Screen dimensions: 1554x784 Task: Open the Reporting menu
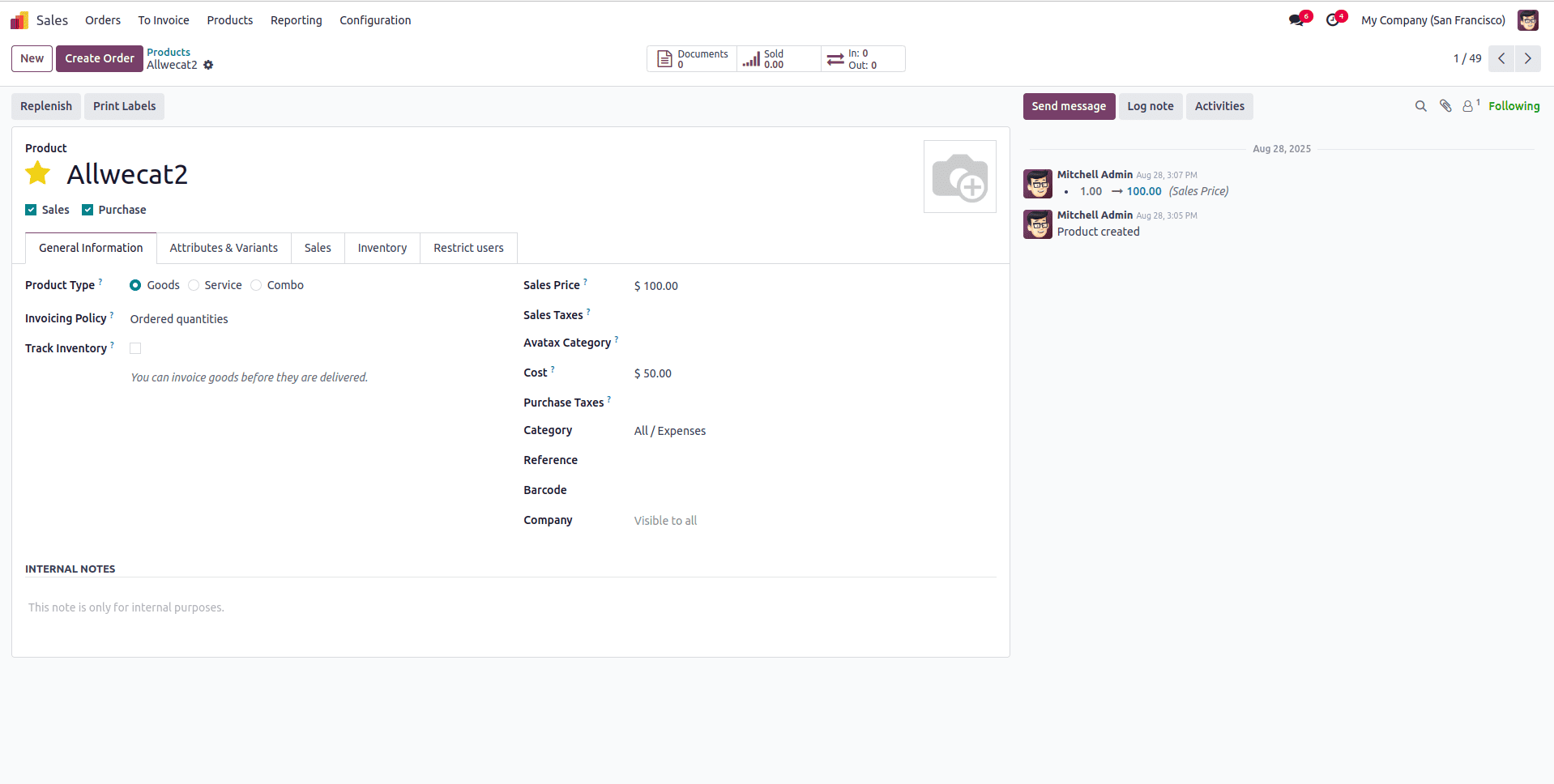(297, 20)
